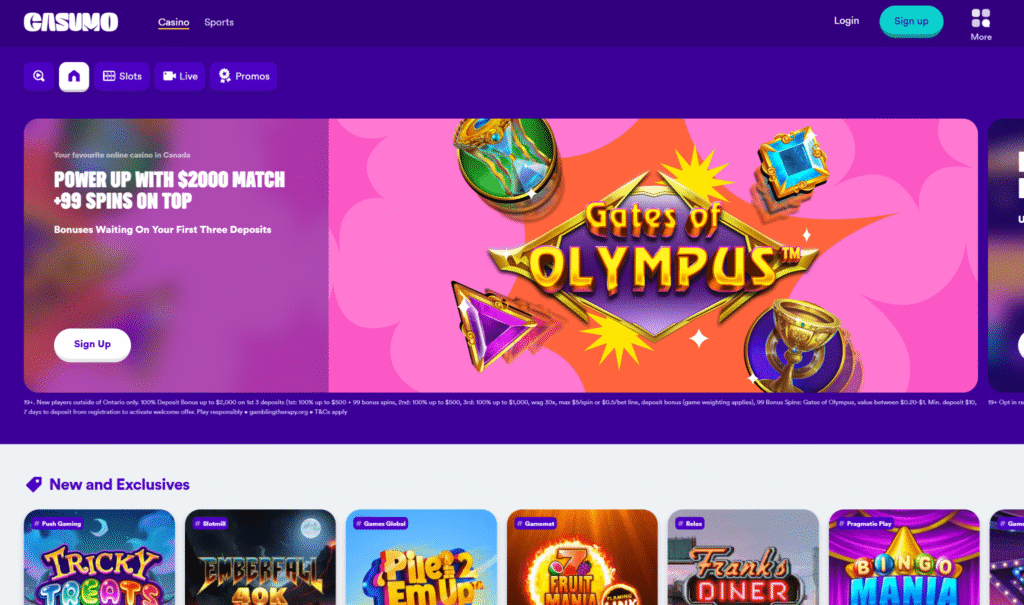This screenshot has height=605, width=1024.
Task: Click the Slots reel icon
Action: pyautogui.click(x=109, y=76)
